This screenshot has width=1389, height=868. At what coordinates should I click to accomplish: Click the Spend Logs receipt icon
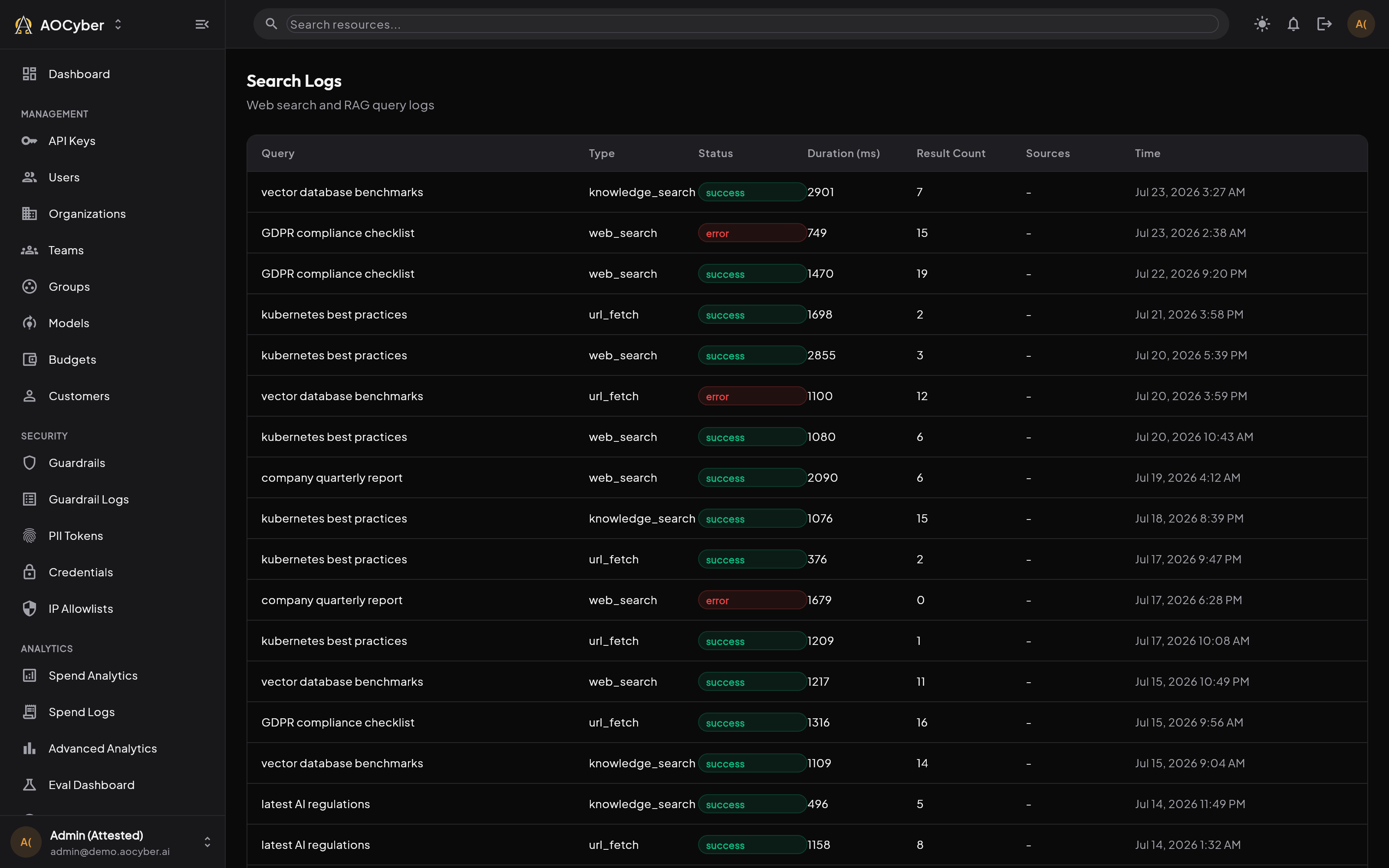point(29,712)
